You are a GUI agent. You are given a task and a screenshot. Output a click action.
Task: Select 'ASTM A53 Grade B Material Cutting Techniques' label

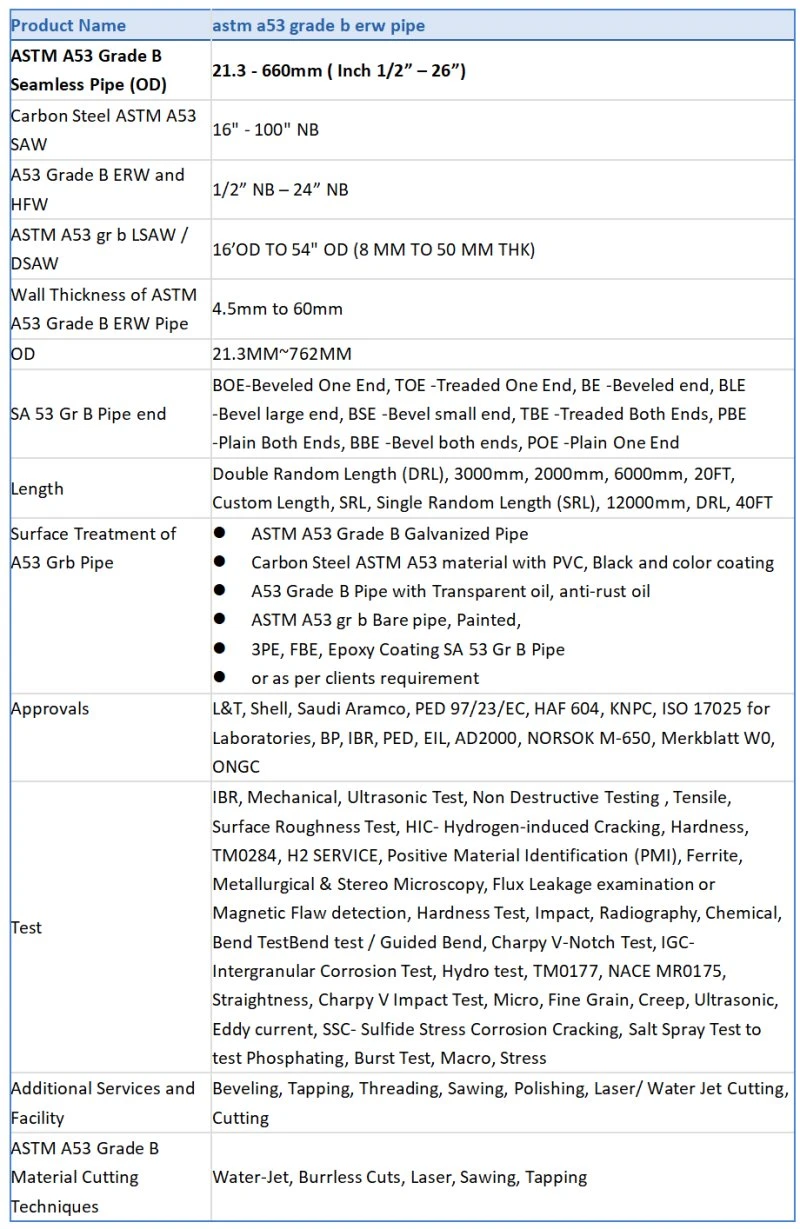(x=84, y=1177)
